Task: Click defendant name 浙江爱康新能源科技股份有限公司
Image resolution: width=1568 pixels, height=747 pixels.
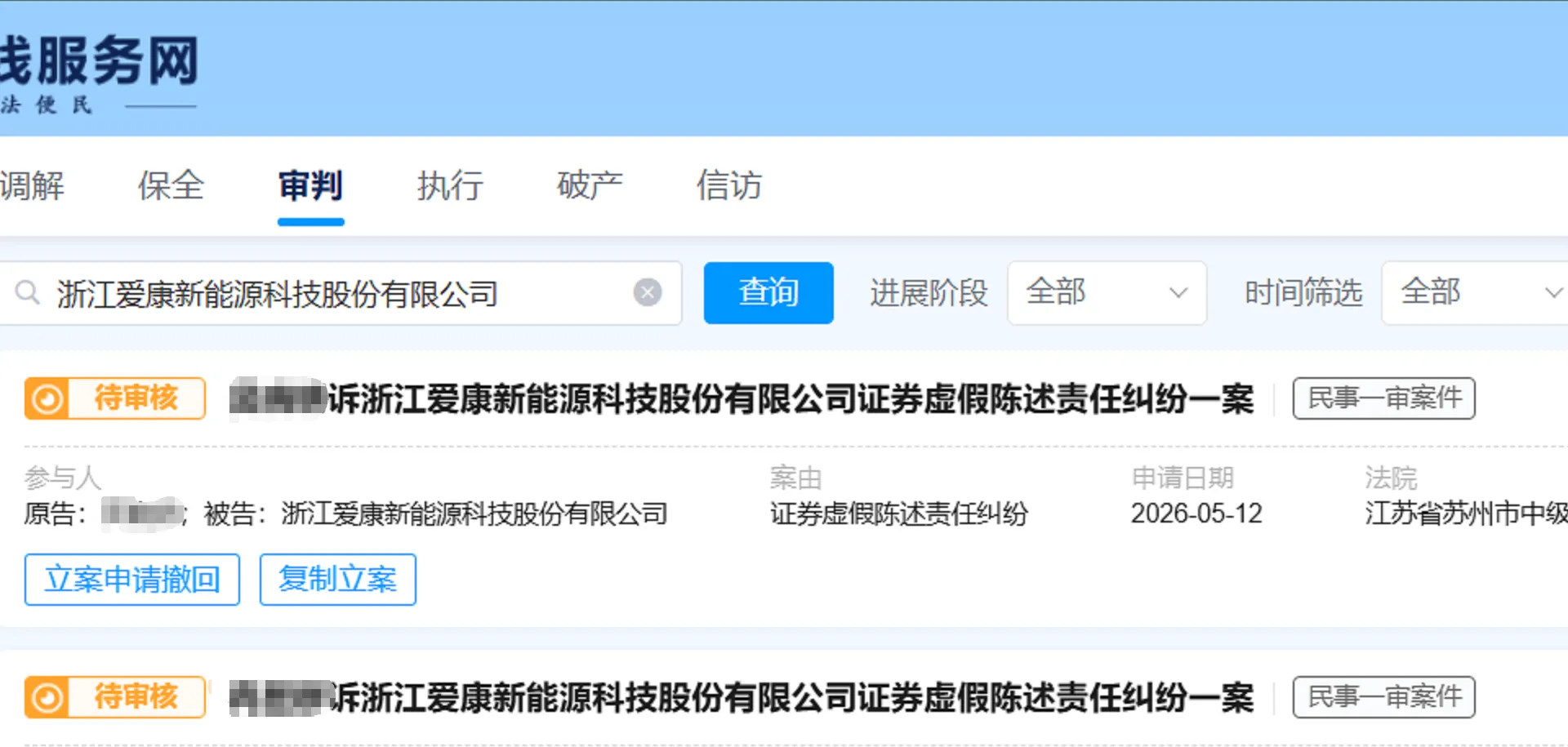Action: pos(474,514)
